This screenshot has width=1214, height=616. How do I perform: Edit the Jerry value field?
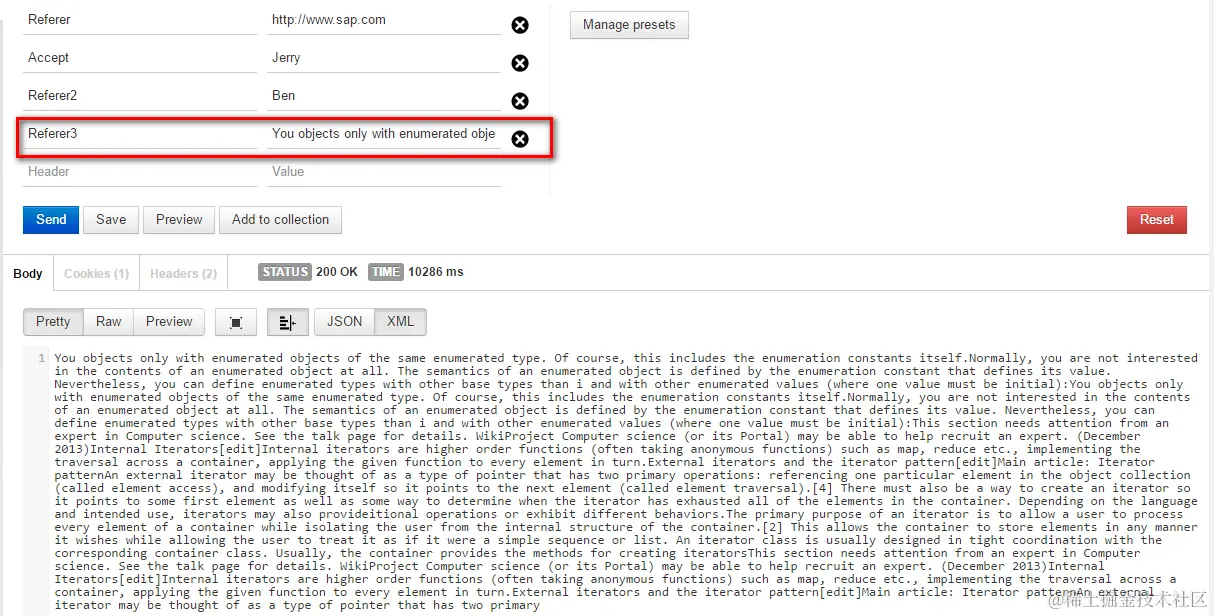pyautogui.click(x=384, y=58)
